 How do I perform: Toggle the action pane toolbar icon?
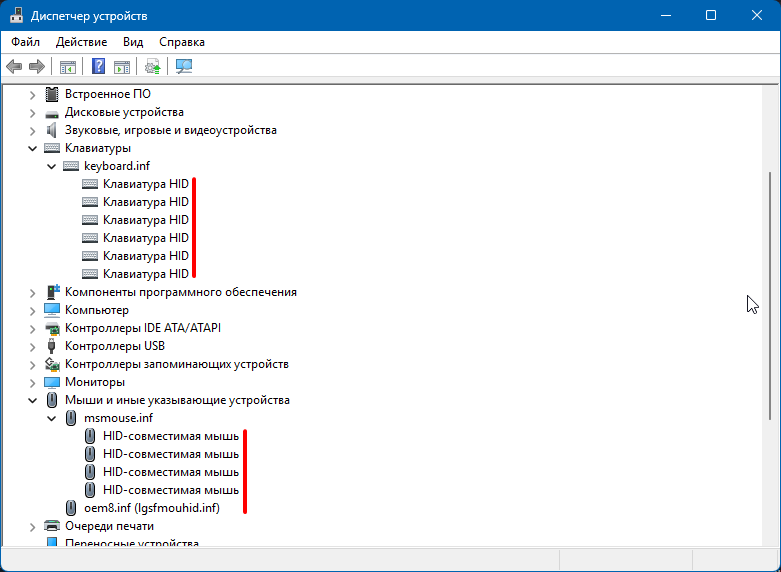122,66
